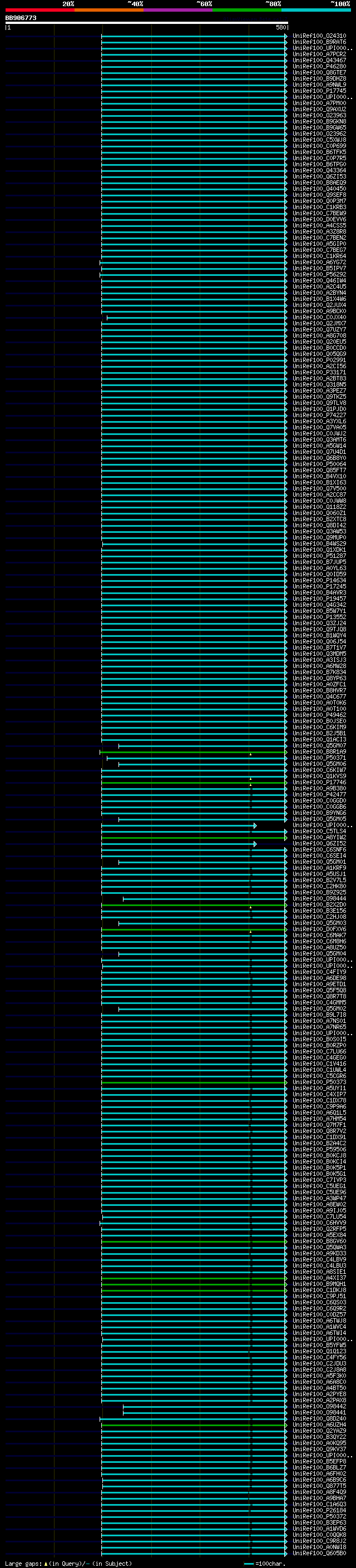Open hit UniRef100_B9RAT6
Screen dimensions: 356x1568
(319, 42)
